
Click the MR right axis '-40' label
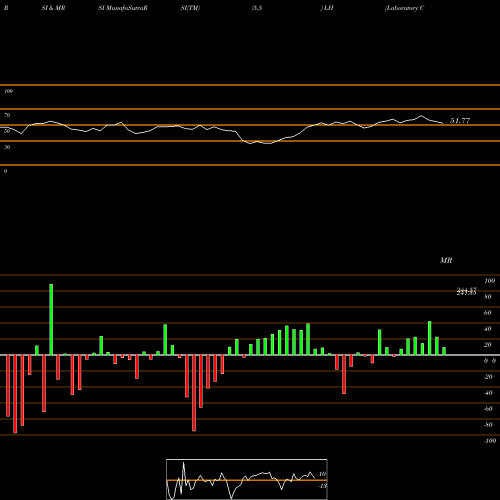488,393
